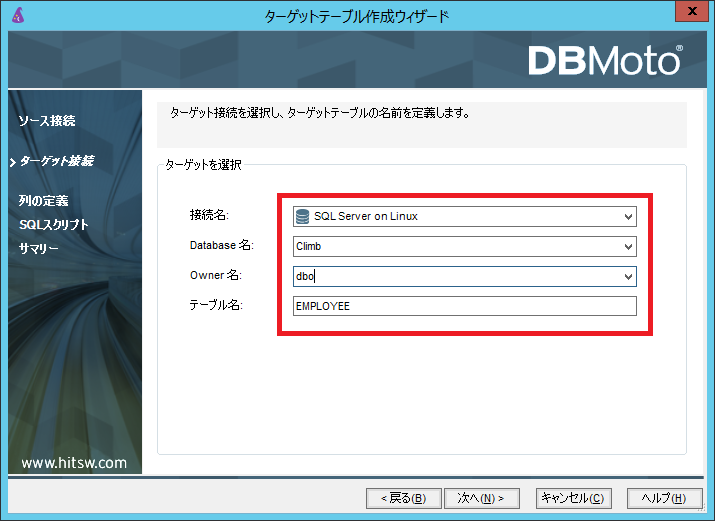This screenshot has height=521, width=715.
Task: Click the wizard app icon in title bar
Action: (18, 15)
